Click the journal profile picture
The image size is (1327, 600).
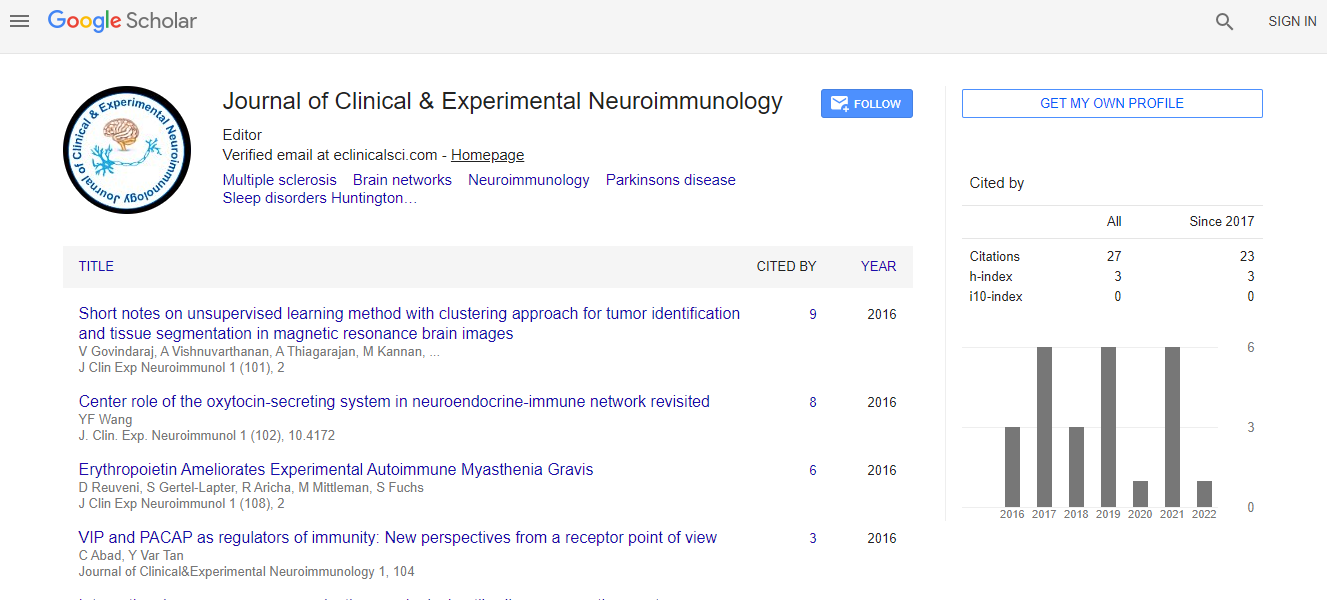pyautogui.click(x=127, y=150)
